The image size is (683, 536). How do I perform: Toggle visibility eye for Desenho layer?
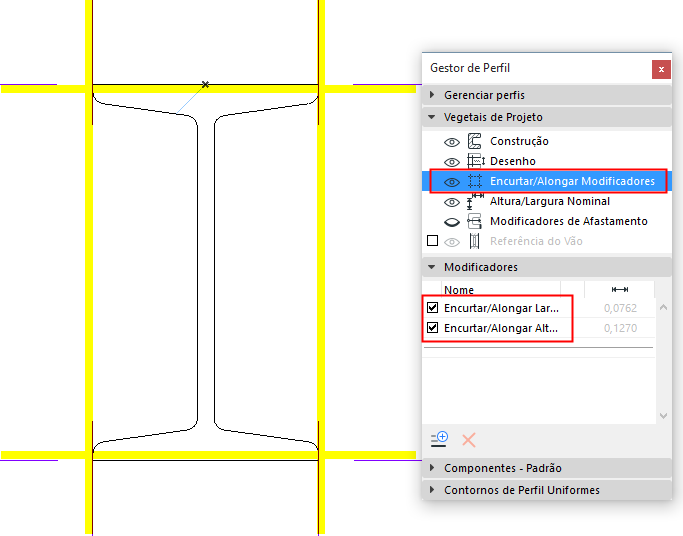[452, 162]
